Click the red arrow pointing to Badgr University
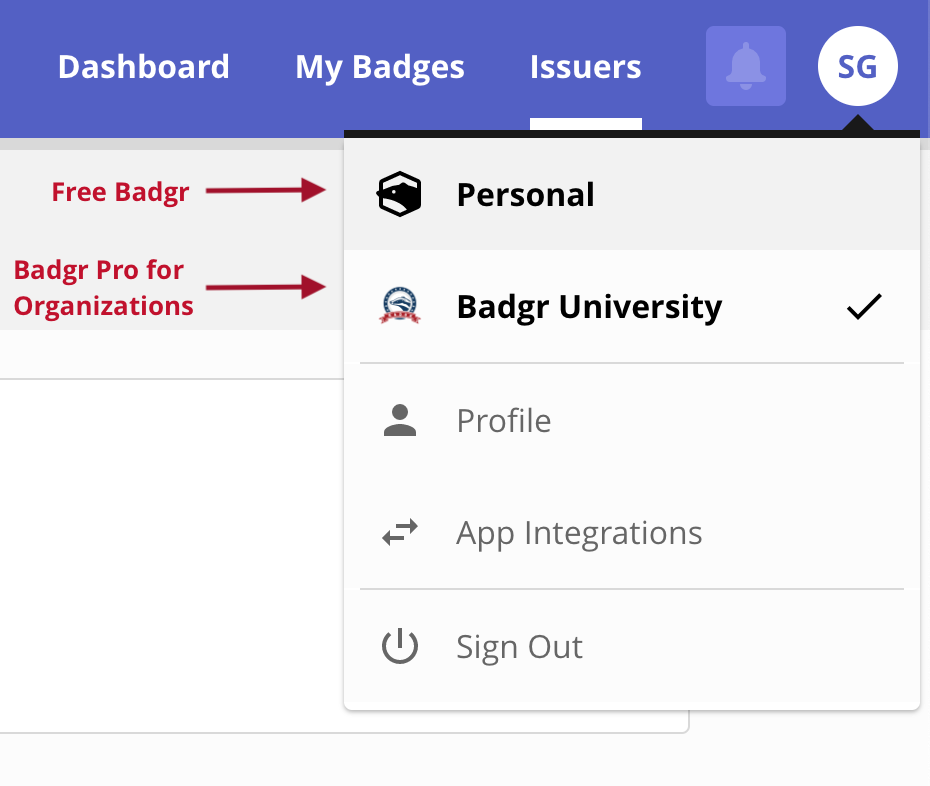The image size is (930, 786). tap(266, 288)
